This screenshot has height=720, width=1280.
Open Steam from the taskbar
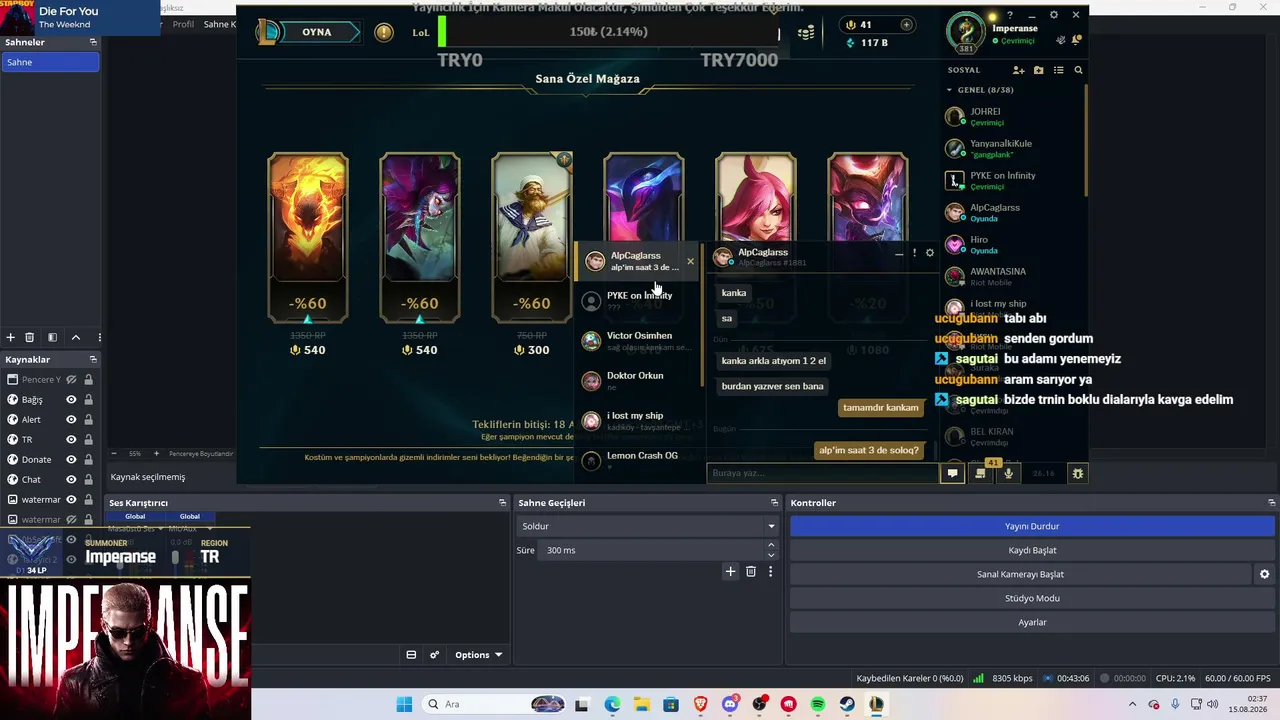(x=847, y=704)
